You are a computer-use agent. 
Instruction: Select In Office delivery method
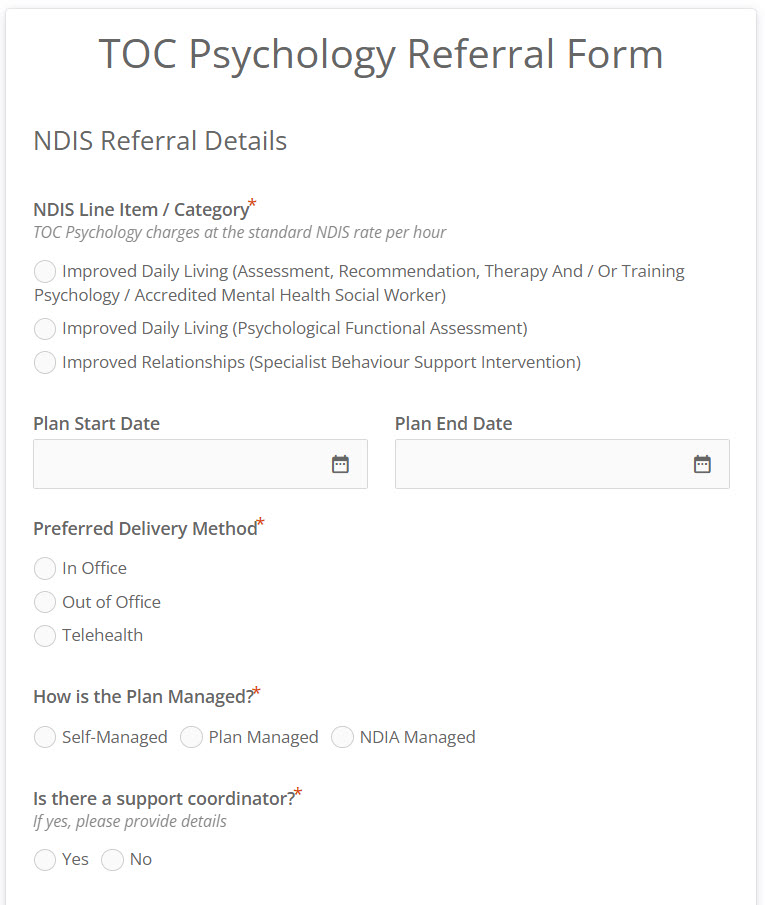tap(45, 568)
